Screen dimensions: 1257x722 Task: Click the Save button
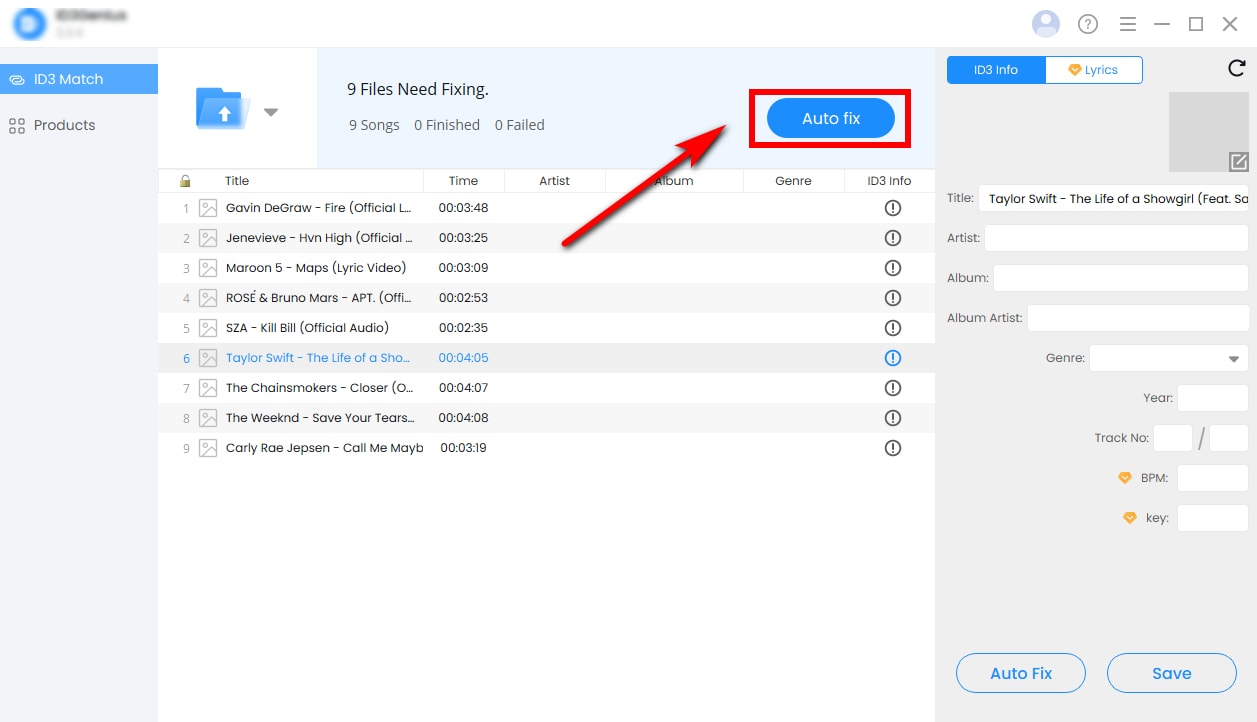pyautogui.click(x=1171, y=673)
